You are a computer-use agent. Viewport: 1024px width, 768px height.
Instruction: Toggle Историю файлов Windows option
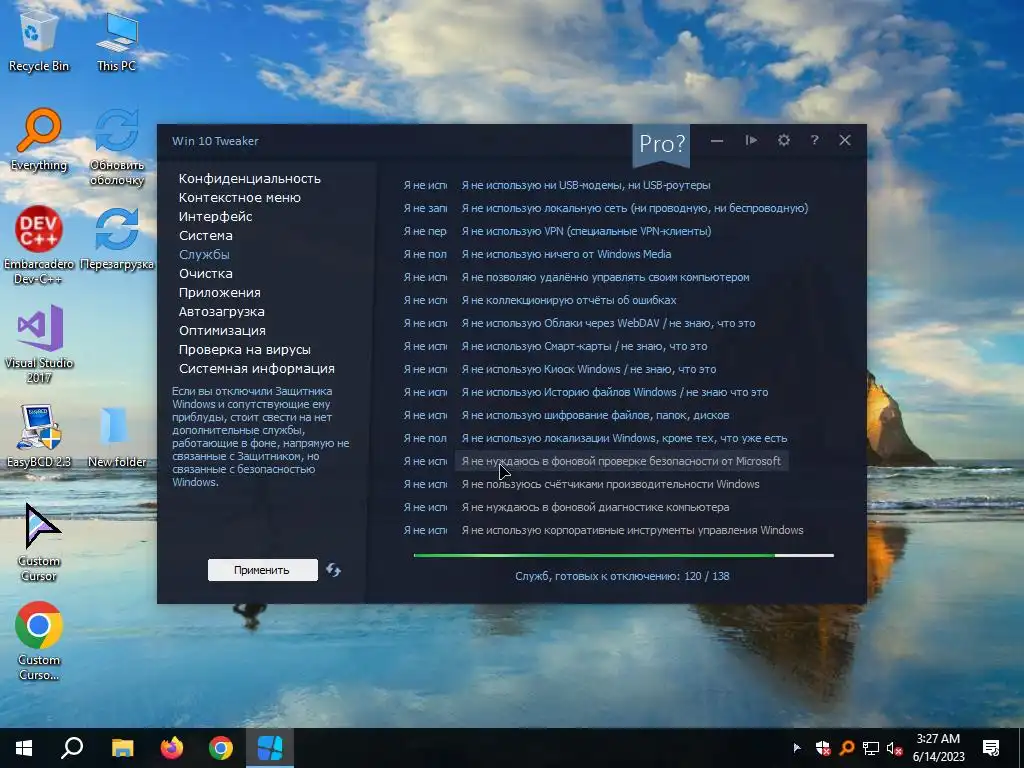pos(615,392)
